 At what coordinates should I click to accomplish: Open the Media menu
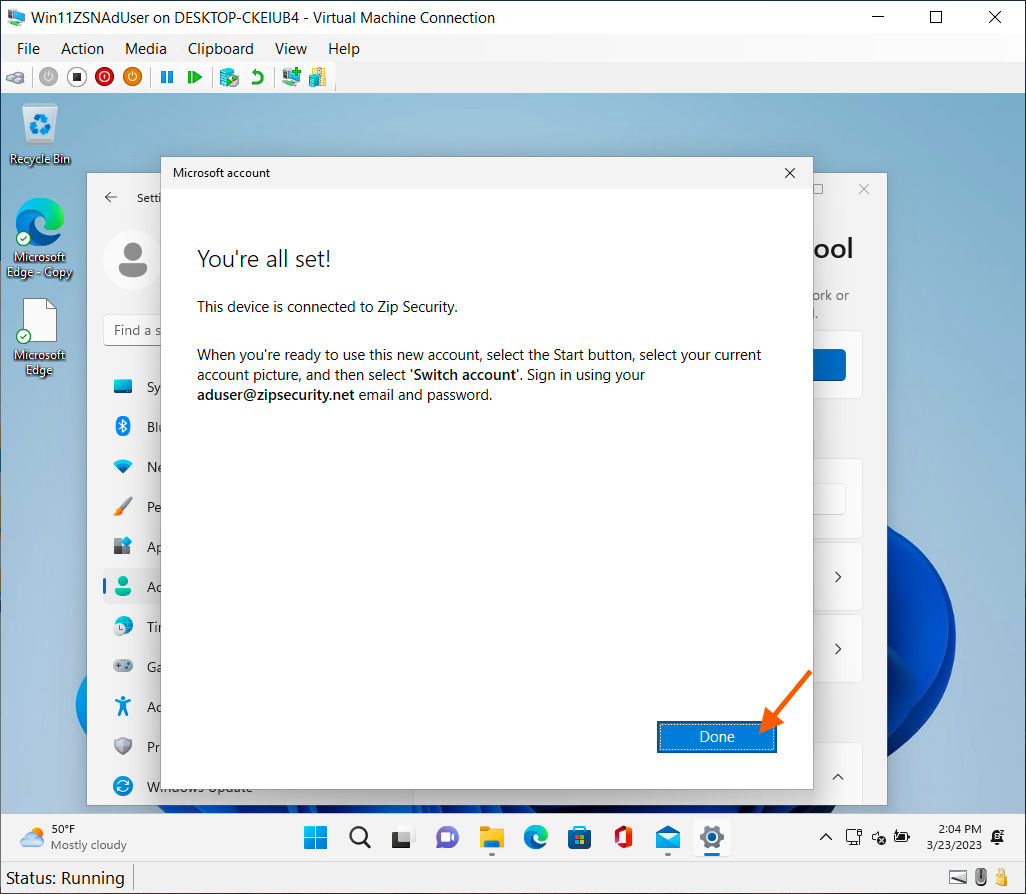pos(146,48)
